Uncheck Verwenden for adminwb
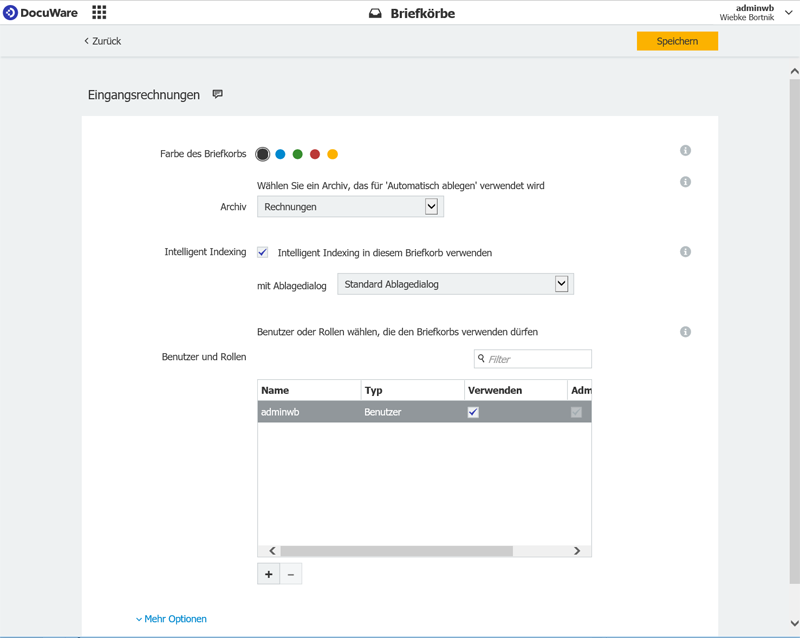The height and width of the screenshot is (638, 800). pyautogui.click(x=473, y=412)
